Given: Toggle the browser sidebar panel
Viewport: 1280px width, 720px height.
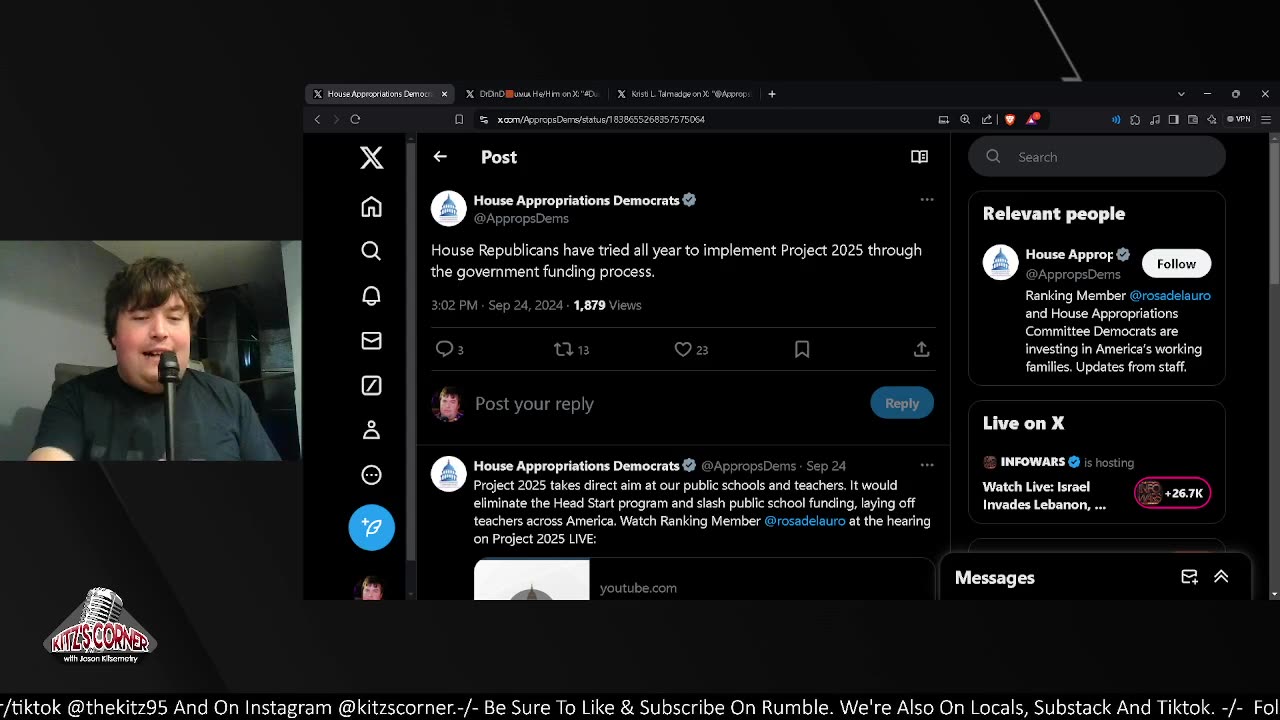Looking at the screenshot, I should (1174, 119).
